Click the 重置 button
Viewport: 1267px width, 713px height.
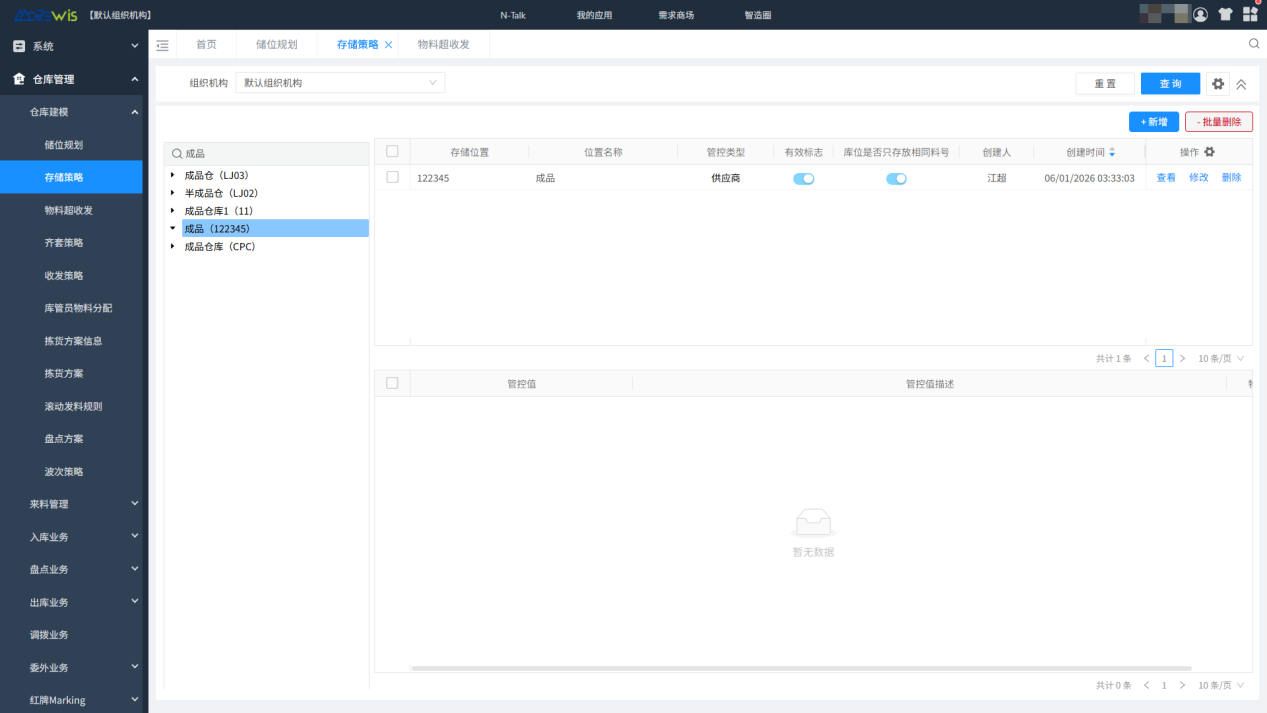1105,84
